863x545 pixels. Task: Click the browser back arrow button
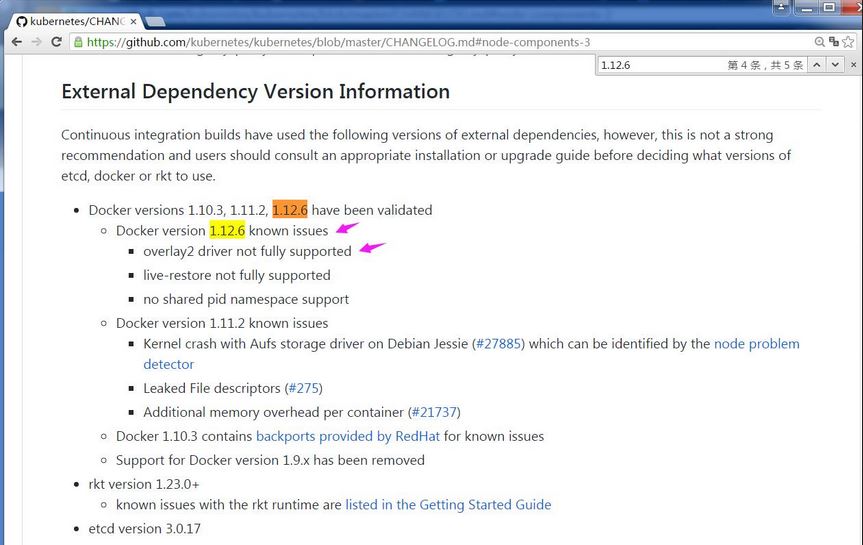[x=16, y=42]
